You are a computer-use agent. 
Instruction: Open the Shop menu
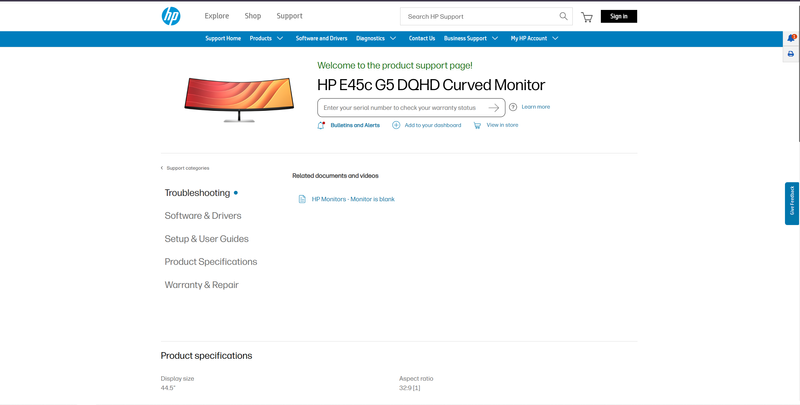[x=253, y=16]
